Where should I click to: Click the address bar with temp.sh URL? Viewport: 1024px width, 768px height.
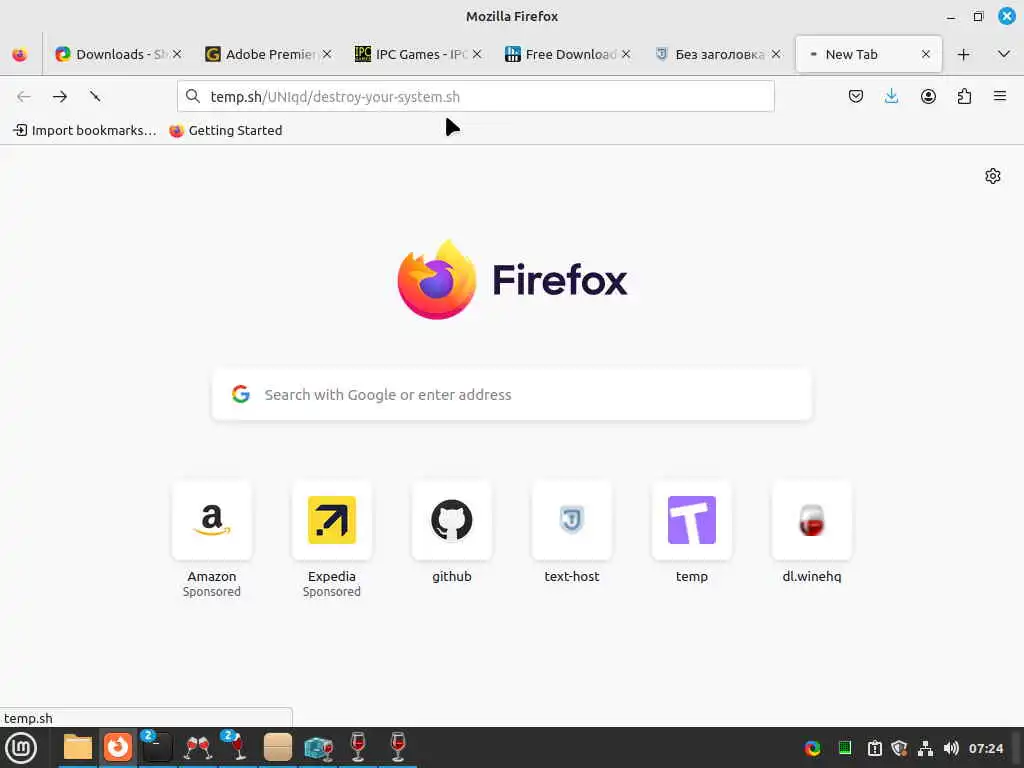[475, 97]
